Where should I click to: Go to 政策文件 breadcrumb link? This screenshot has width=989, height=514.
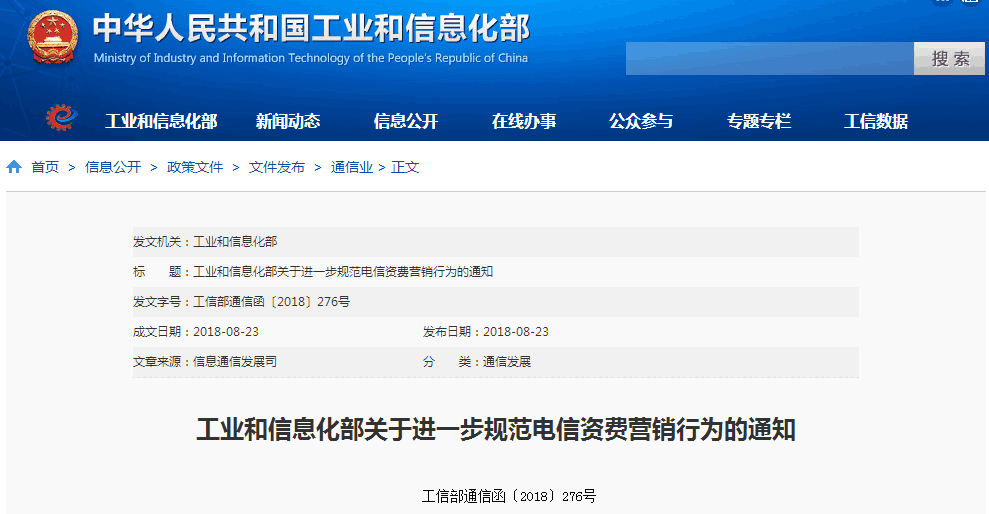(x=195, y=167)
